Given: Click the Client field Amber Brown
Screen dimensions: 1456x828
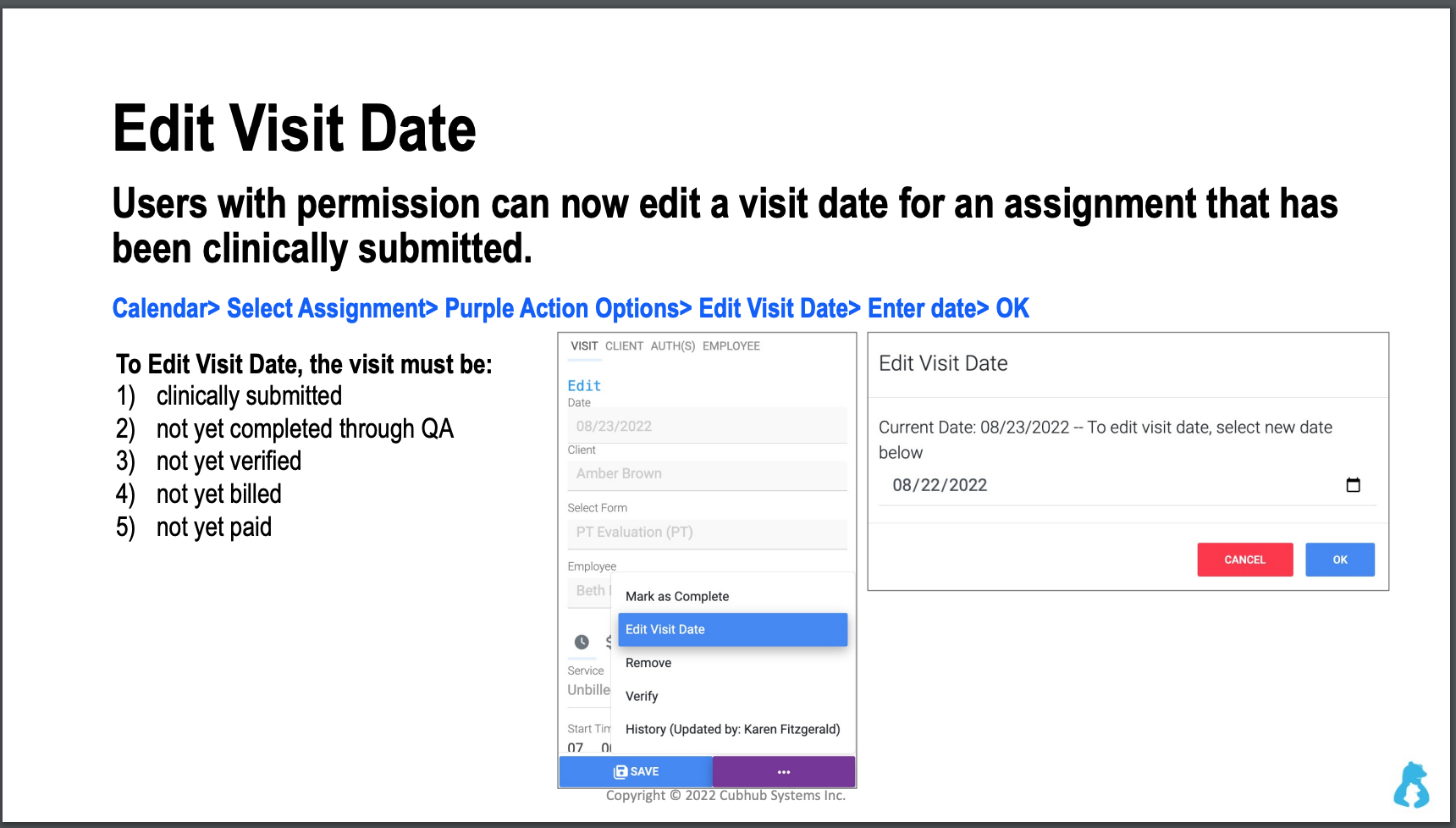Looking at the screenshot, I should 707,474.
